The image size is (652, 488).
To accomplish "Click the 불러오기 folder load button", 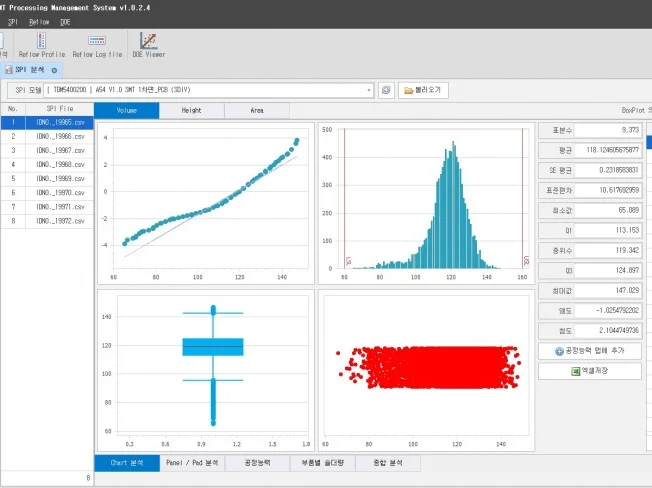I will coord(424,90).
